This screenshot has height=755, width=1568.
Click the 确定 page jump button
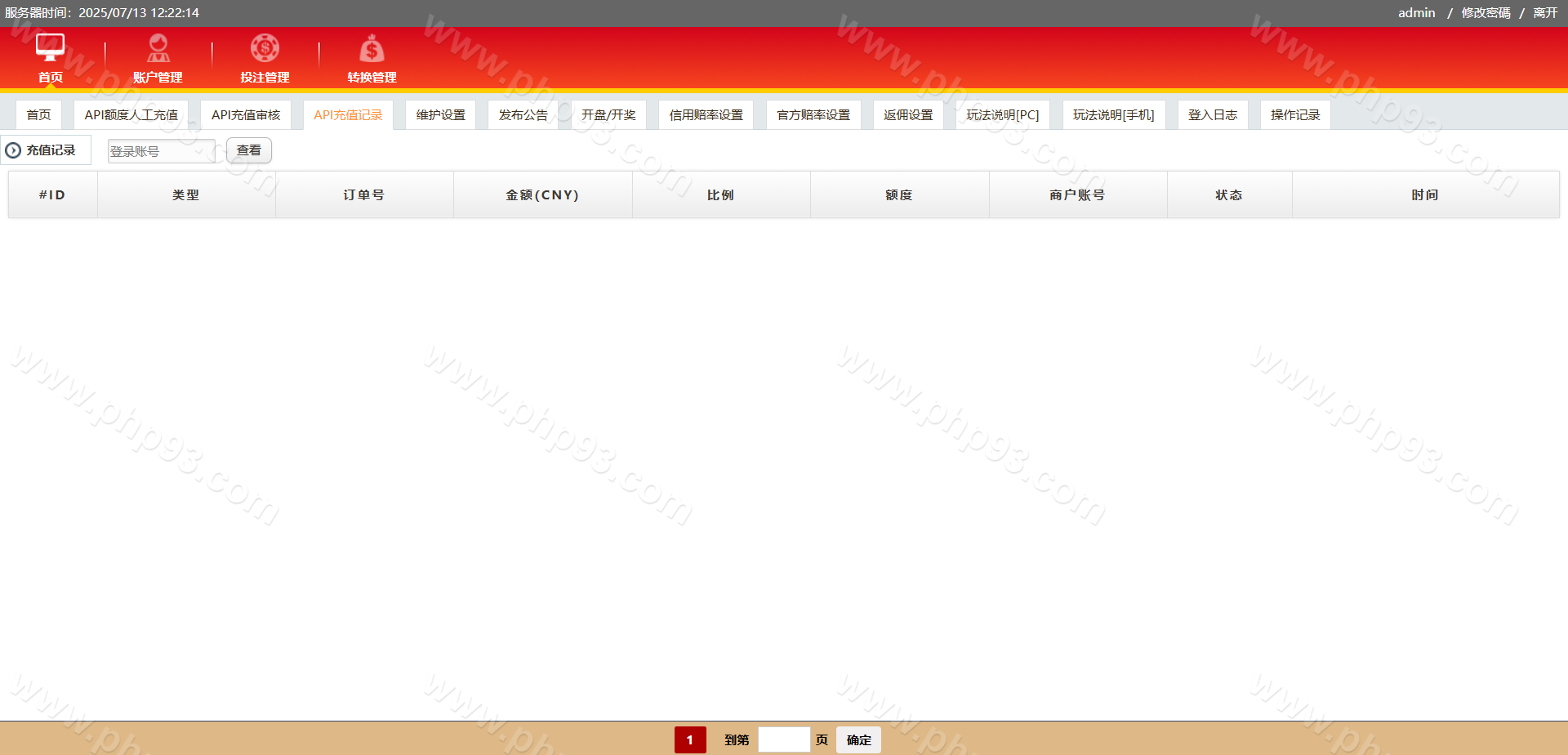858,740
